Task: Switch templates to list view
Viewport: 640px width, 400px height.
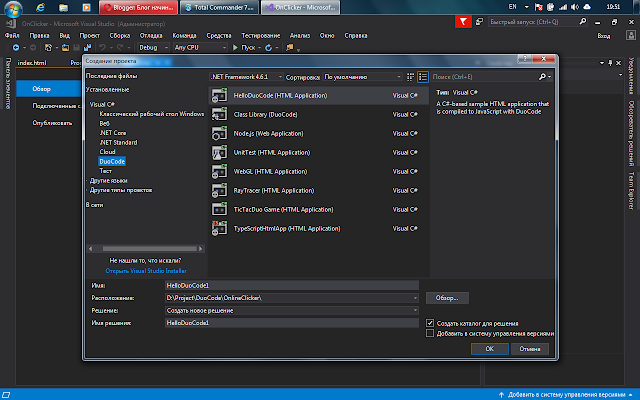Action: point(423,77)
